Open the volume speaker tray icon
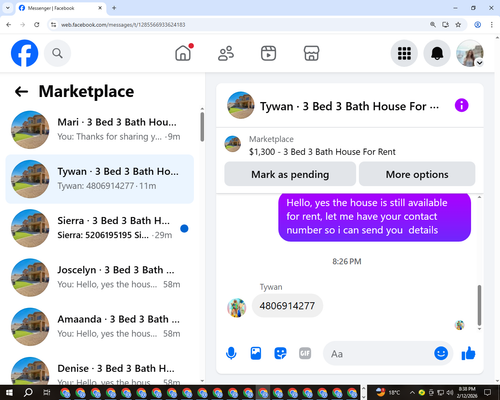The height and width of the screenshot is (400, 500). (450, 392)
